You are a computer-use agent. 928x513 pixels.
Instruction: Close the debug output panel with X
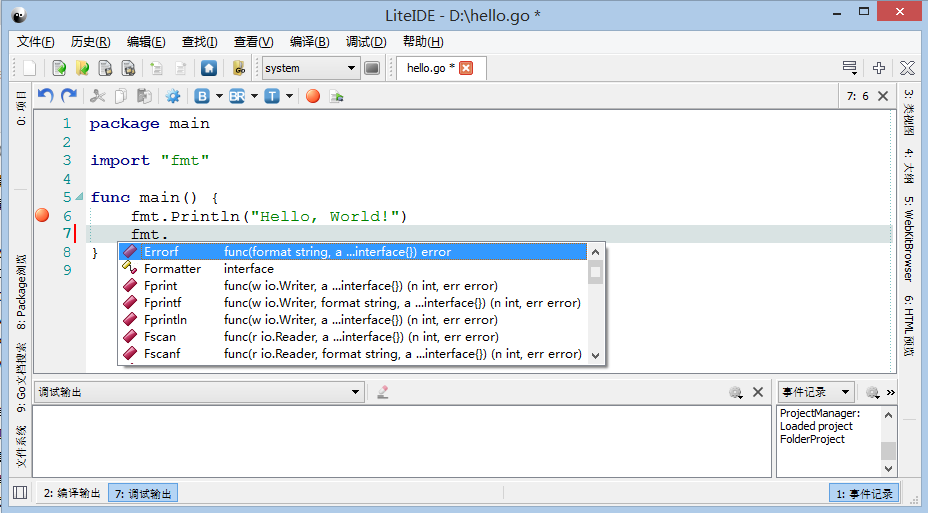pos(758,392)
